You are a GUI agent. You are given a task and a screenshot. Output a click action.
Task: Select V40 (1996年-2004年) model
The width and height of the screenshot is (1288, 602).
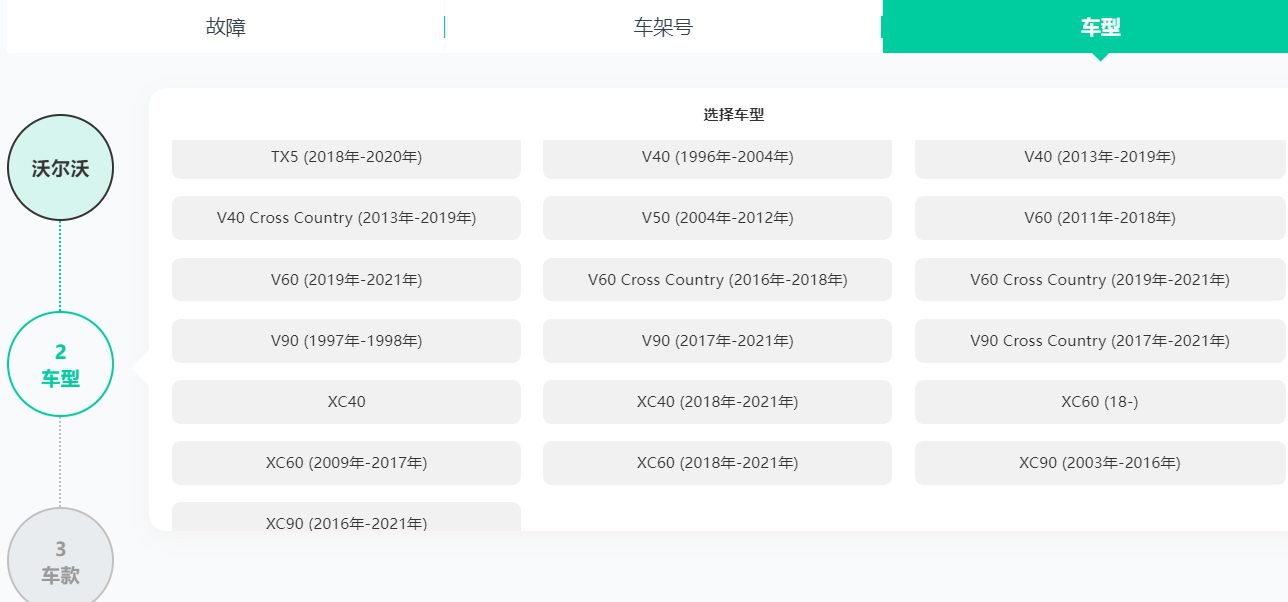click(x=716, y=157)
